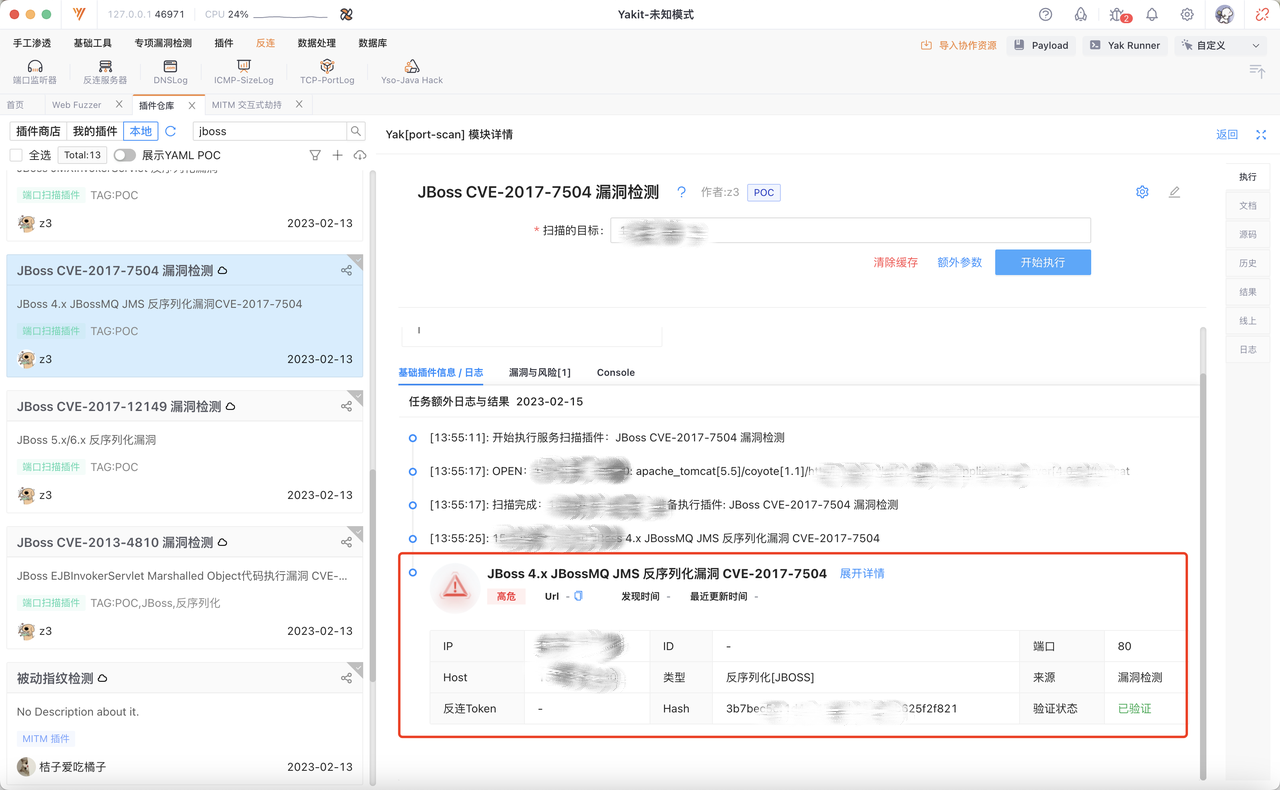
Task: Click the Yakit logo icon in title bar
Action: point(80,15)
